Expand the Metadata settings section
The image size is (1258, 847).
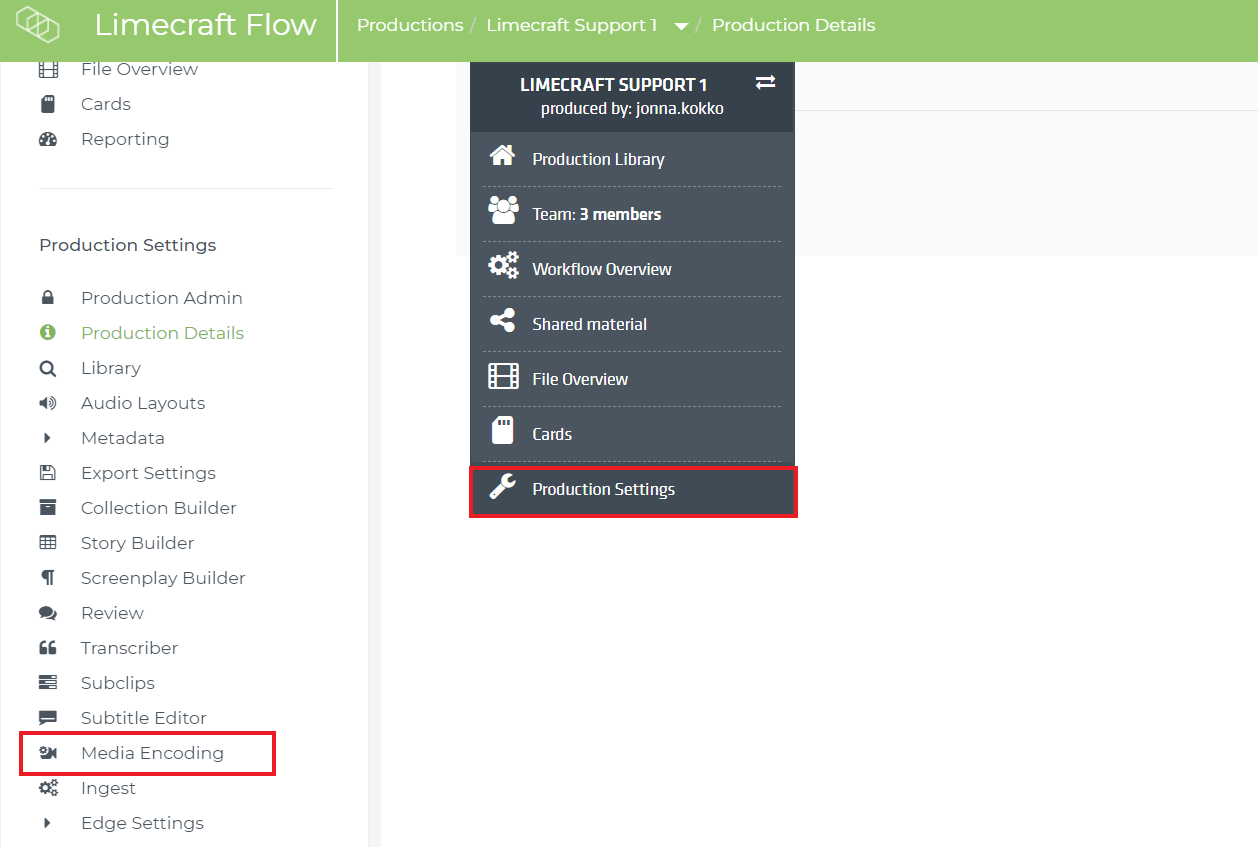(x=47, y=438)
